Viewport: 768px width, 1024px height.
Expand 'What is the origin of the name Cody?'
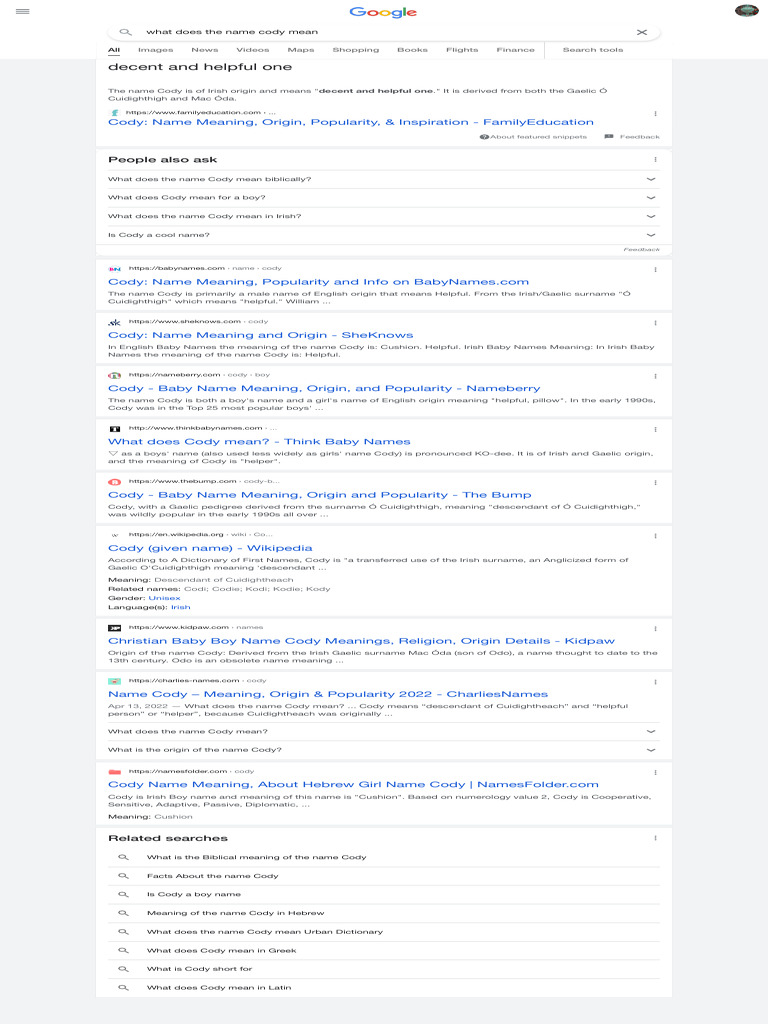click(x=651, y=750)
